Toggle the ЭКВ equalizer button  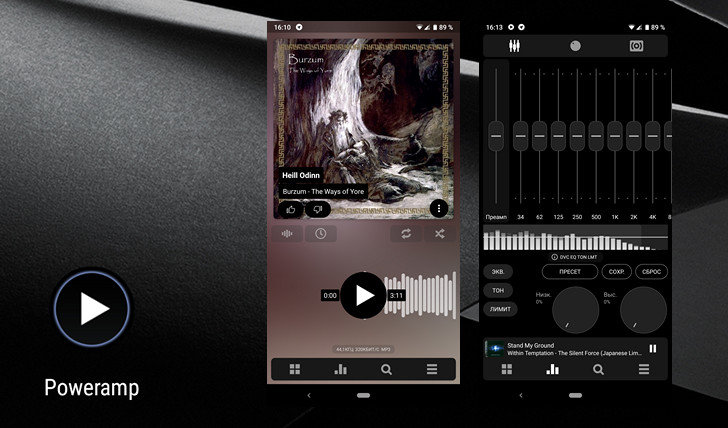click(498, 272)
